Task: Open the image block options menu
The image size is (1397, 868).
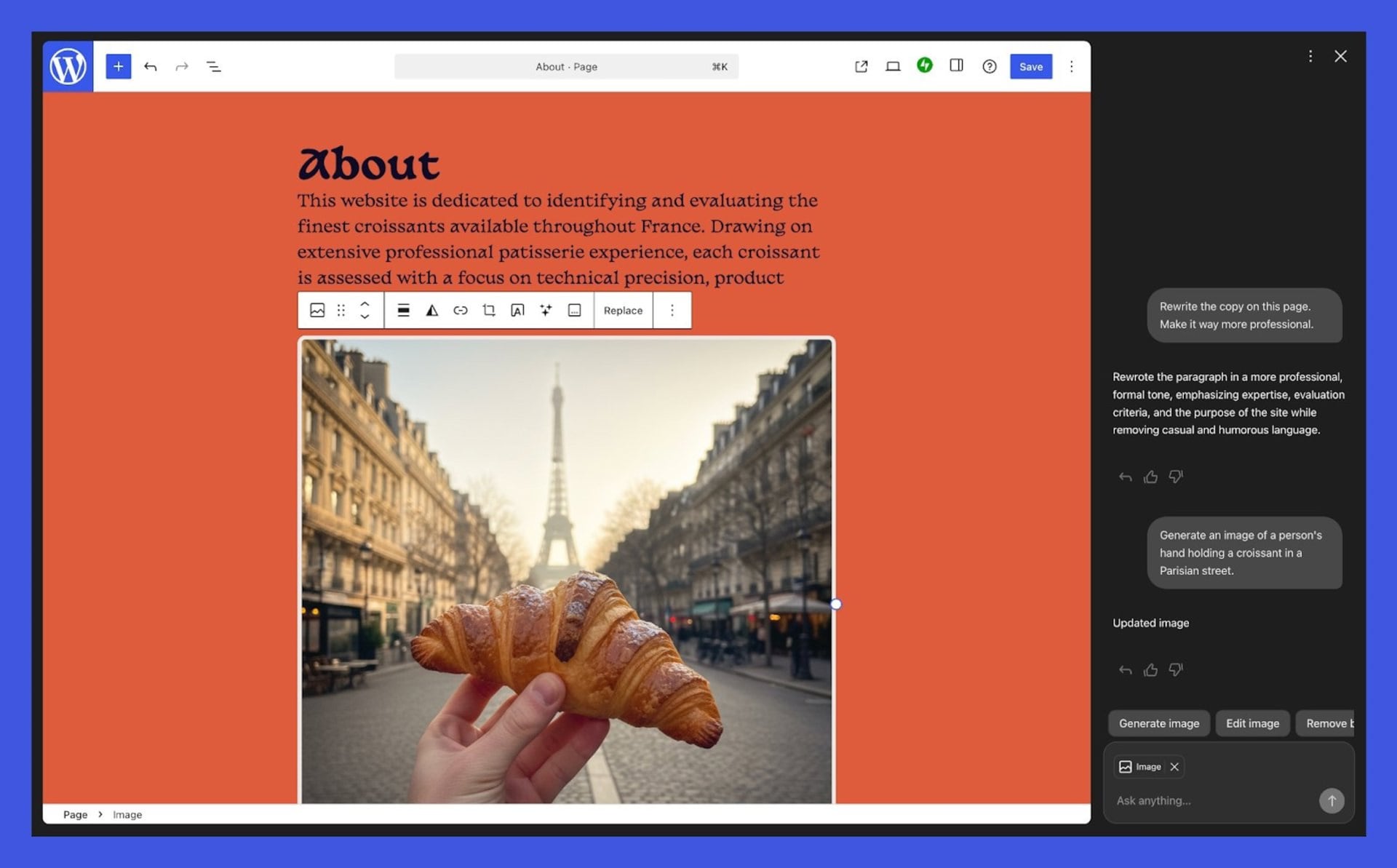Action: click(672, 310)
